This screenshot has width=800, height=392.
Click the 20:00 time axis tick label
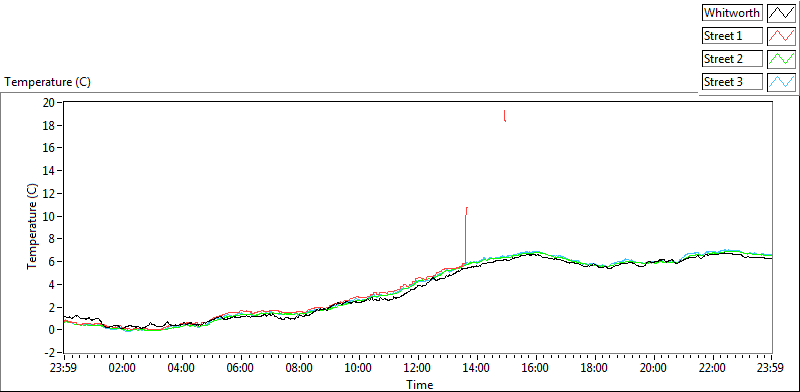654,368
